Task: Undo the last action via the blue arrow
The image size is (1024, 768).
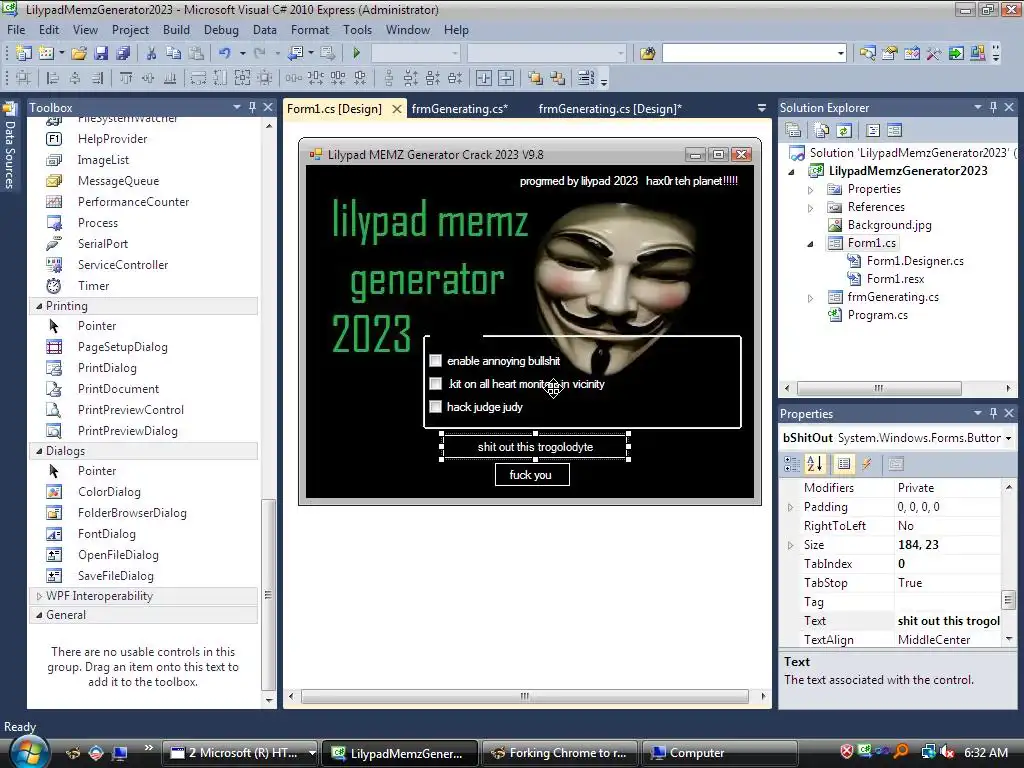Action: (x=225, y=53)
